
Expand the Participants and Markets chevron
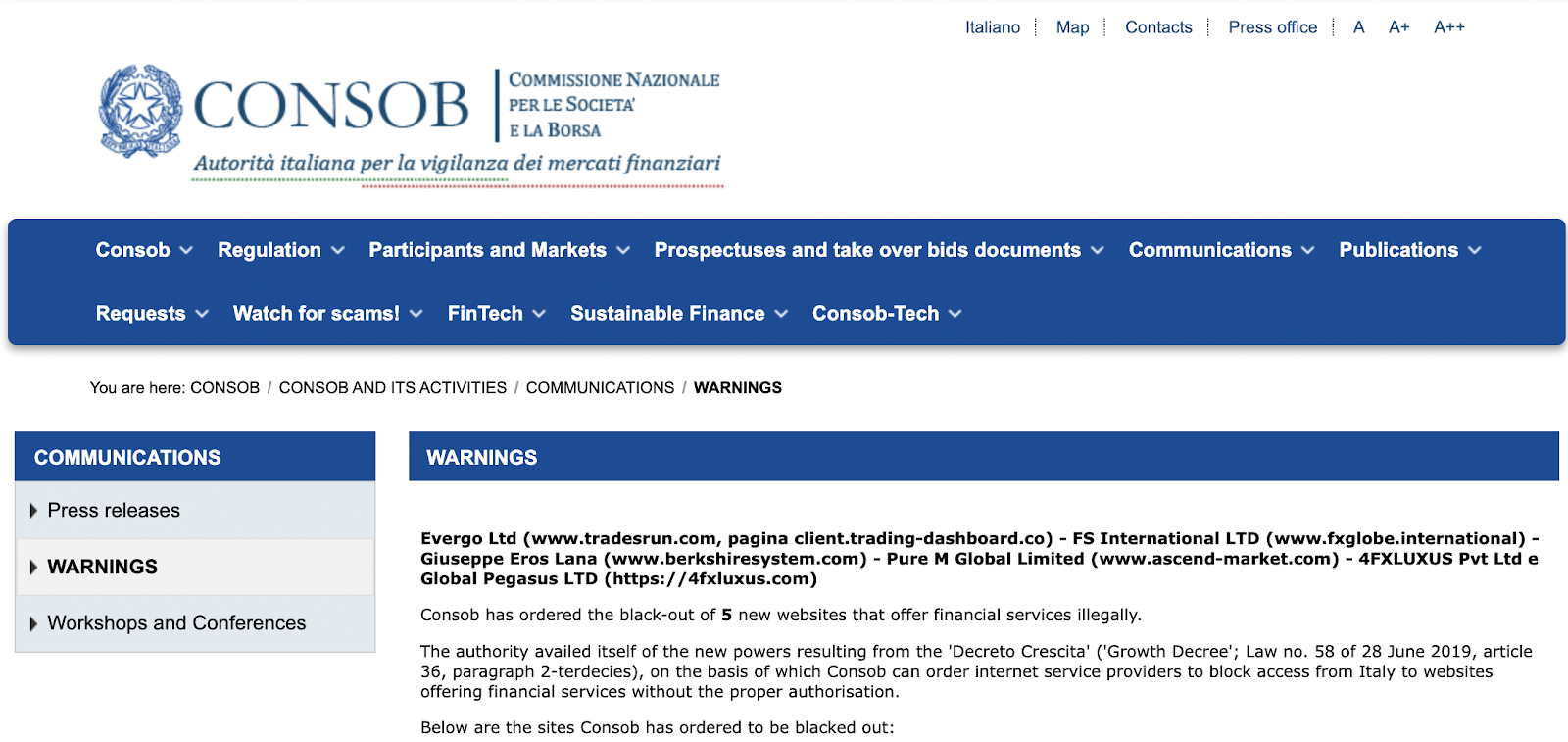(x=623, y=251)
